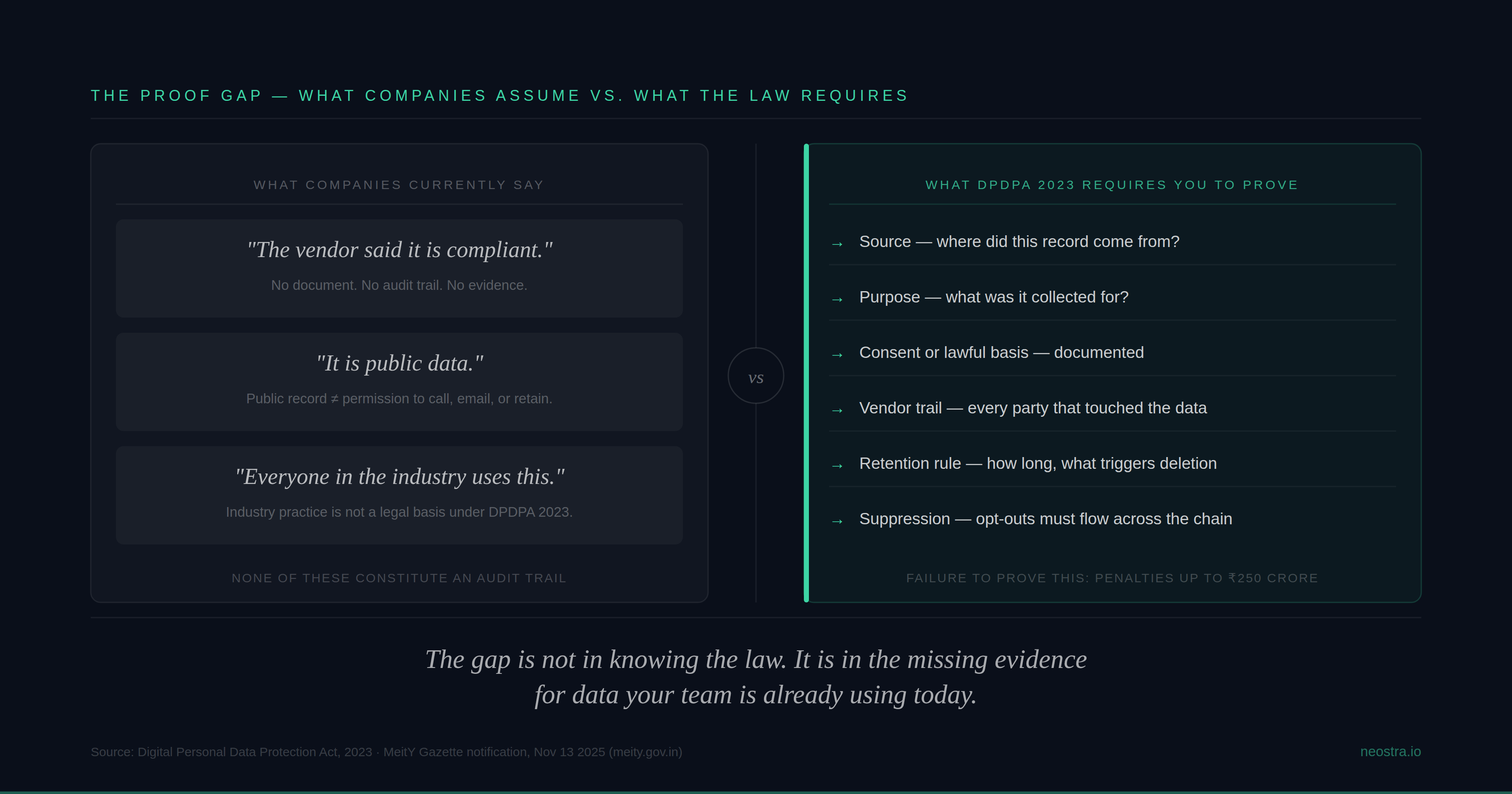Click the "What companies currently say" heading
Viewport: 1512px width, 794px height.
coord(399,185)
